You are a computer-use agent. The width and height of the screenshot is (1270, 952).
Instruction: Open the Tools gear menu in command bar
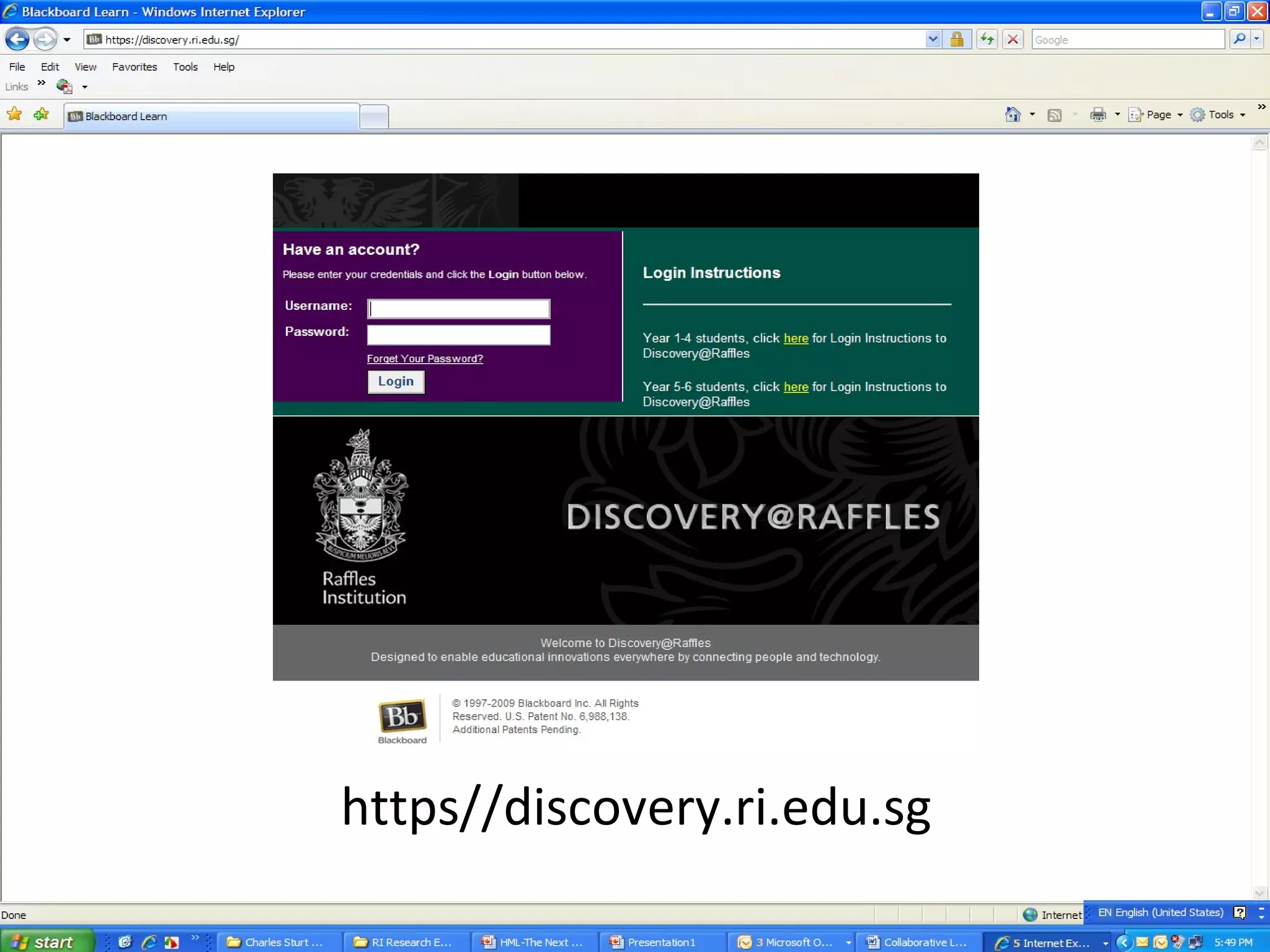[x=1218, y=115]
